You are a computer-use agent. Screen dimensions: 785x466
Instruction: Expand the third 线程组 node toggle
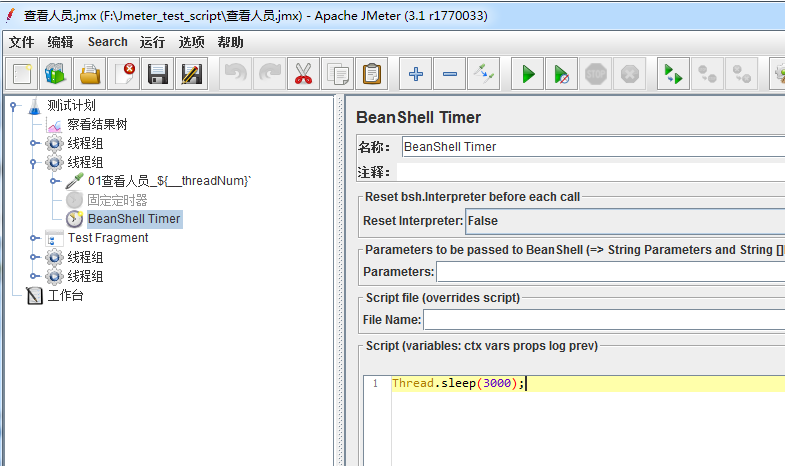click(x=33, y=257)
